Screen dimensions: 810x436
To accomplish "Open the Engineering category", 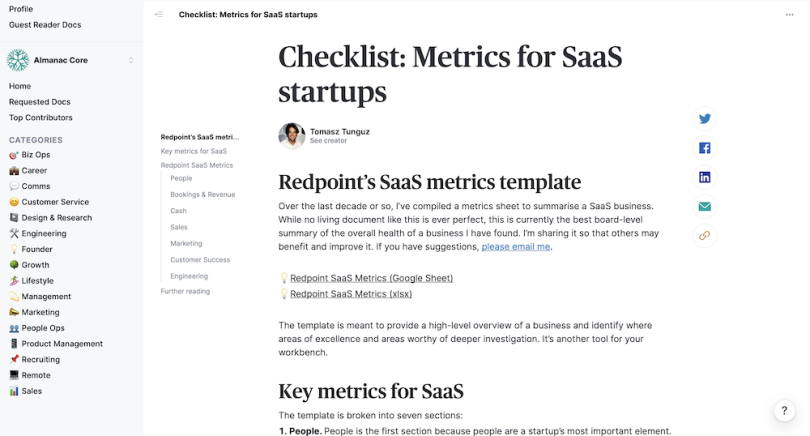I will 44,233.
